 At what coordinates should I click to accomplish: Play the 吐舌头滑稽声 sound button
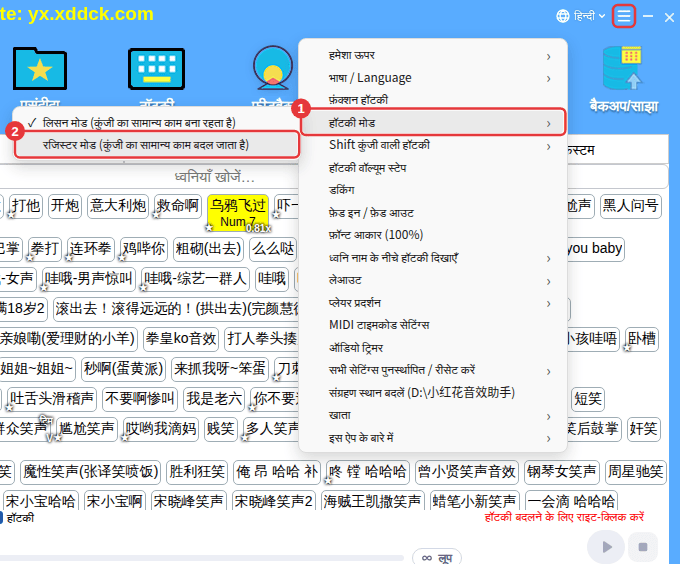(x=52, y=399)
